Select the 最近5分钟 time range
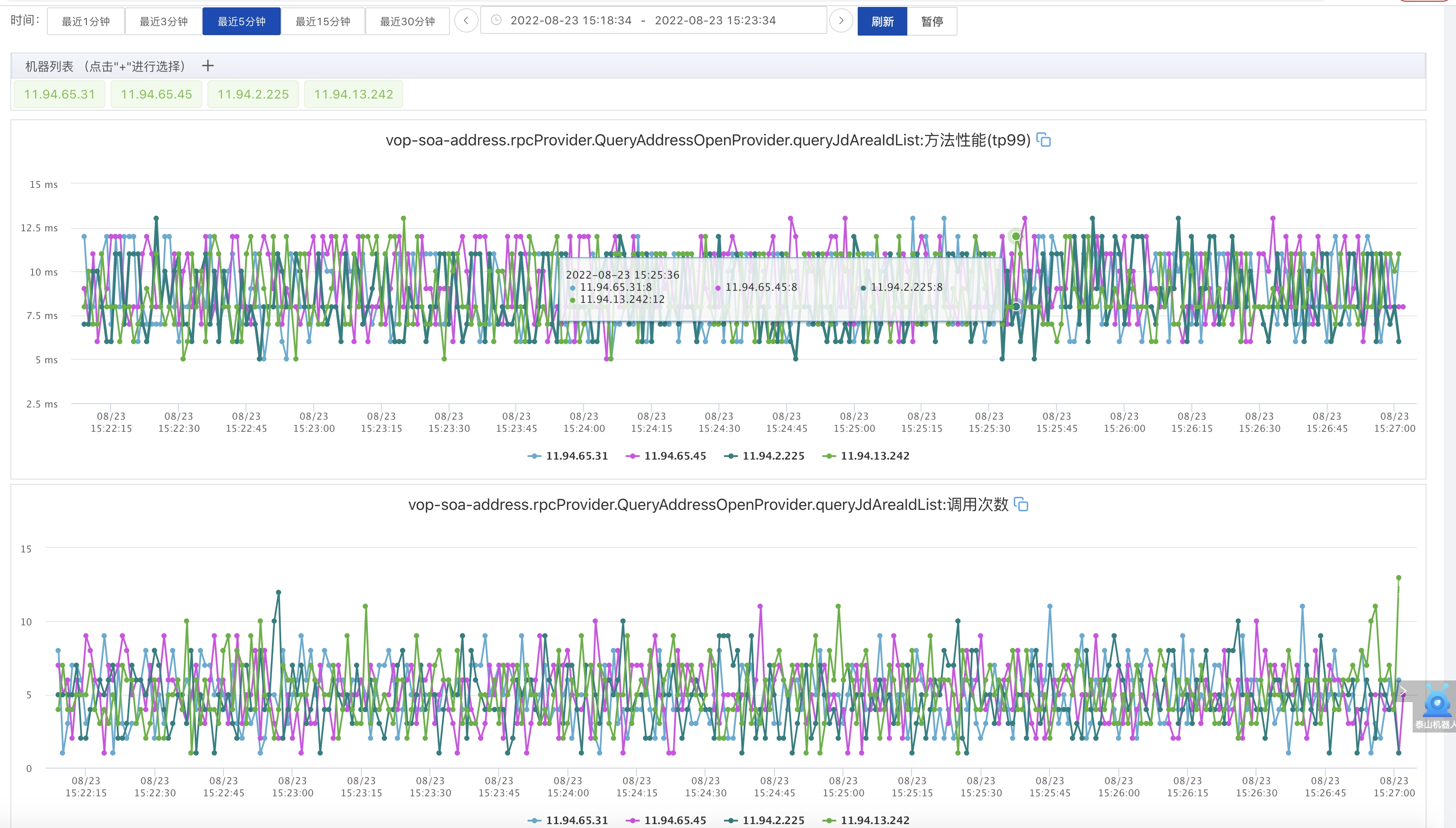Screen dimensions: 1456x828 tap(242, 22)
